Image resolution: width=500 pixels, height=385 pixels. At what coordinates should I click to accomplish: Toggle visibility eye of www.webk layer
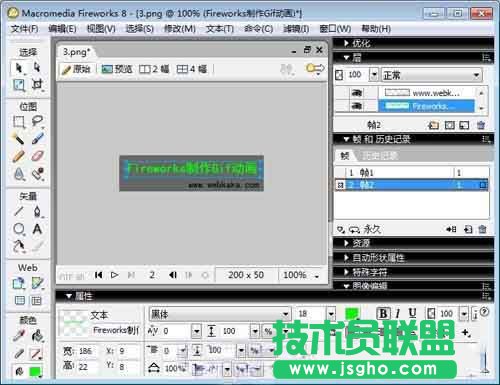(357, 93)
